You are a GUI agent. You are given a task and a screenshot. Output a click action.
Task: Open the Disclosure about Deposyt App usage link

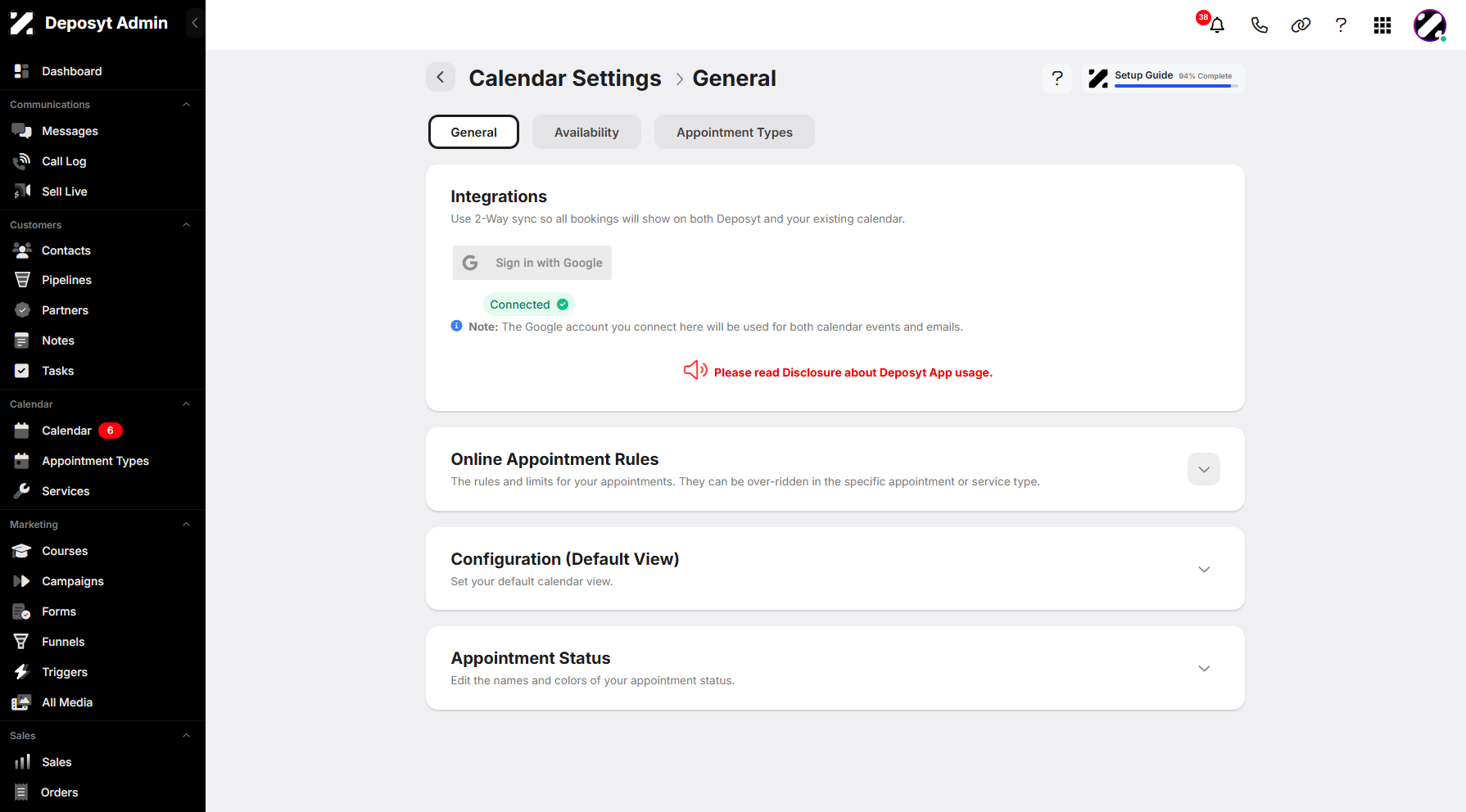(x=853, y=372)
